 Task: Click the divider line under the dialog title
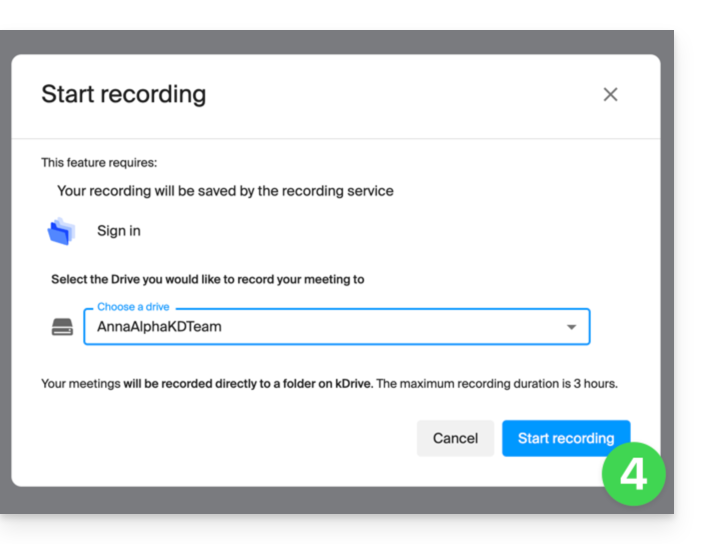336,138
